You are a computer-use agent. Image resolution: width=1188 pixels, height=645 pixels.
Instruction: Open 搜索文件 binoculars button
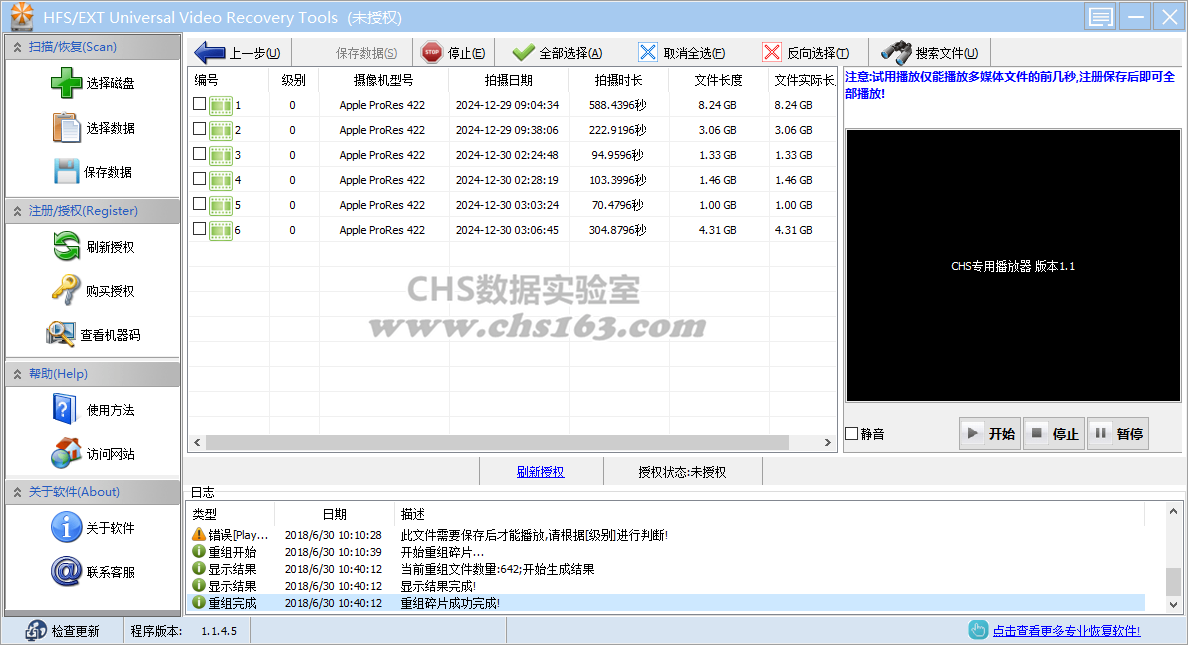pyautogui.click(x=929, y=53)
